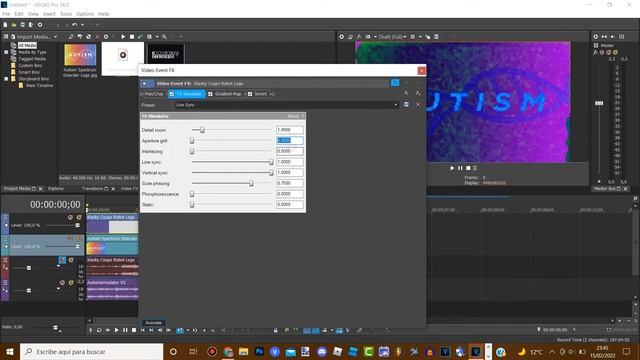Click the Project Media search magnifier icon
640x360 pixels.
(164, 37)
